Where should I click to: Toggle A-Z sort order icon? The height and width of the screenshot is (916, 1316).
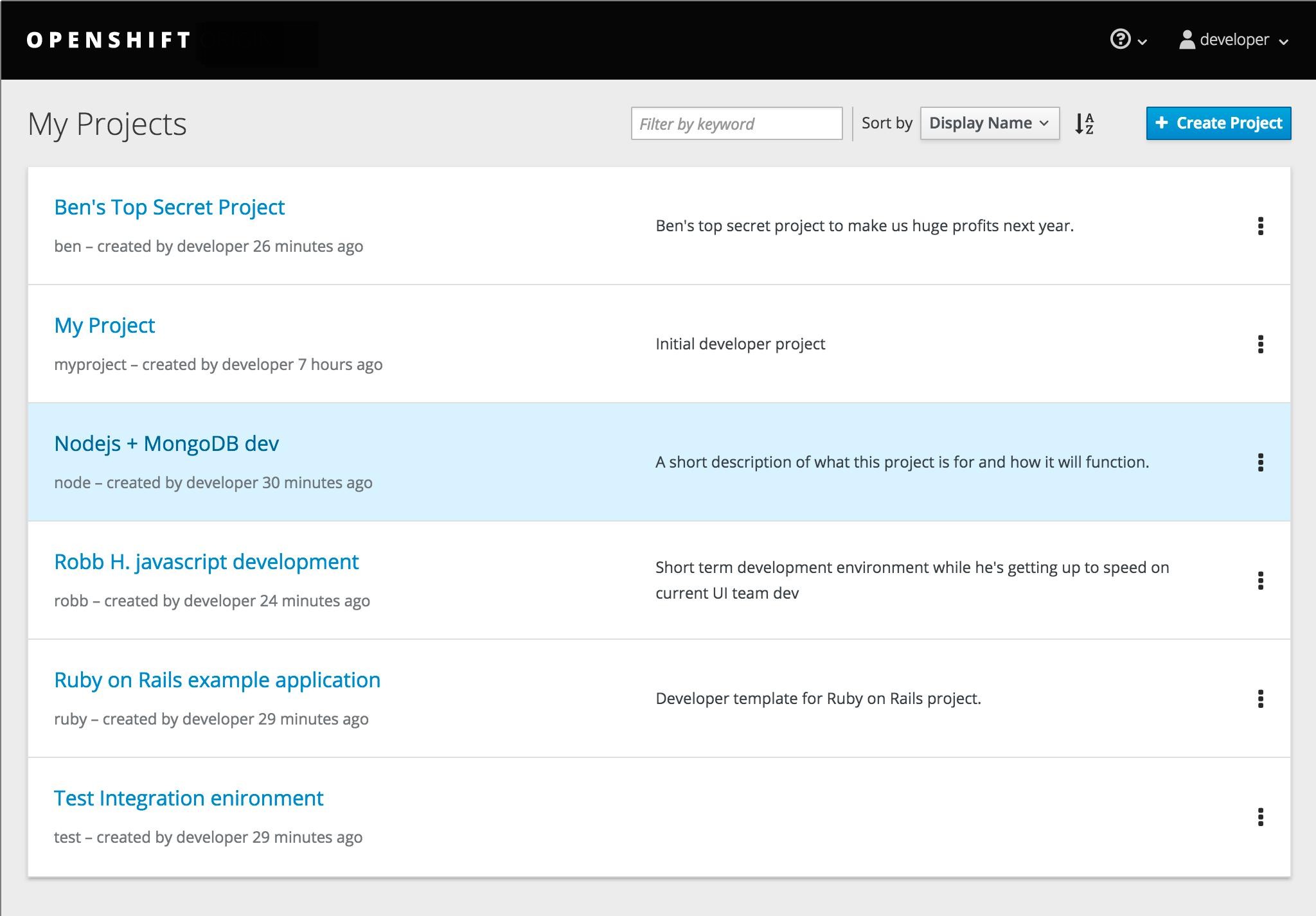point(1084,123)
